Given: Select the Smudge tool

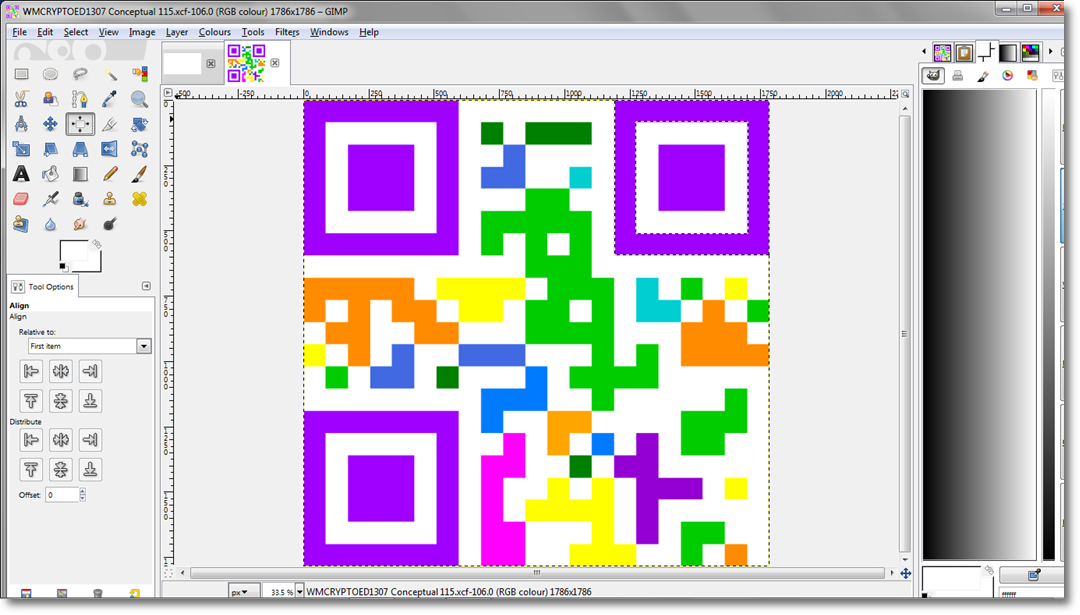Looking at the screenshot, I should point(80,224).
